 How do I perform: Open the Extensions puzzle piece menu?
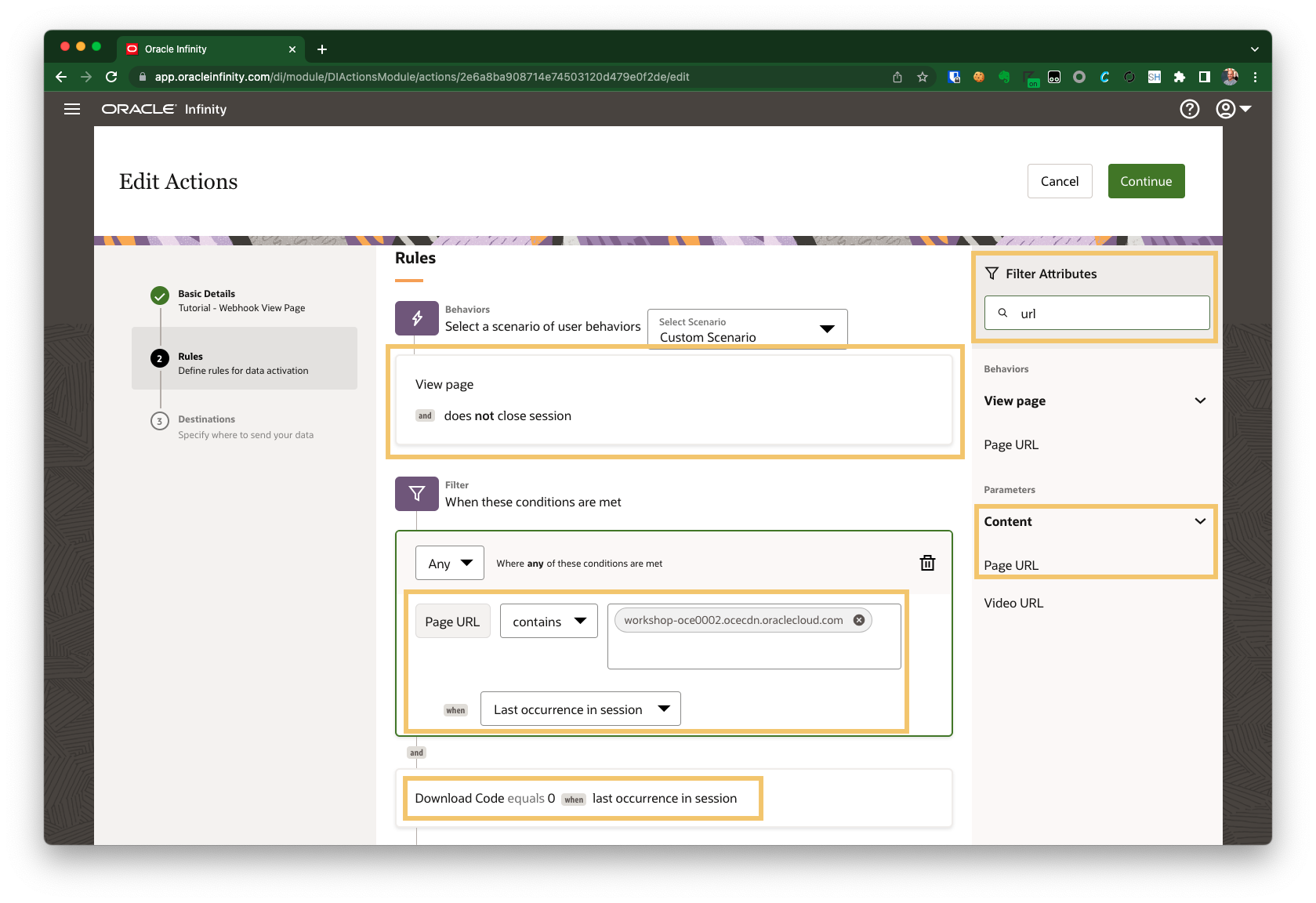[1180, 77]
